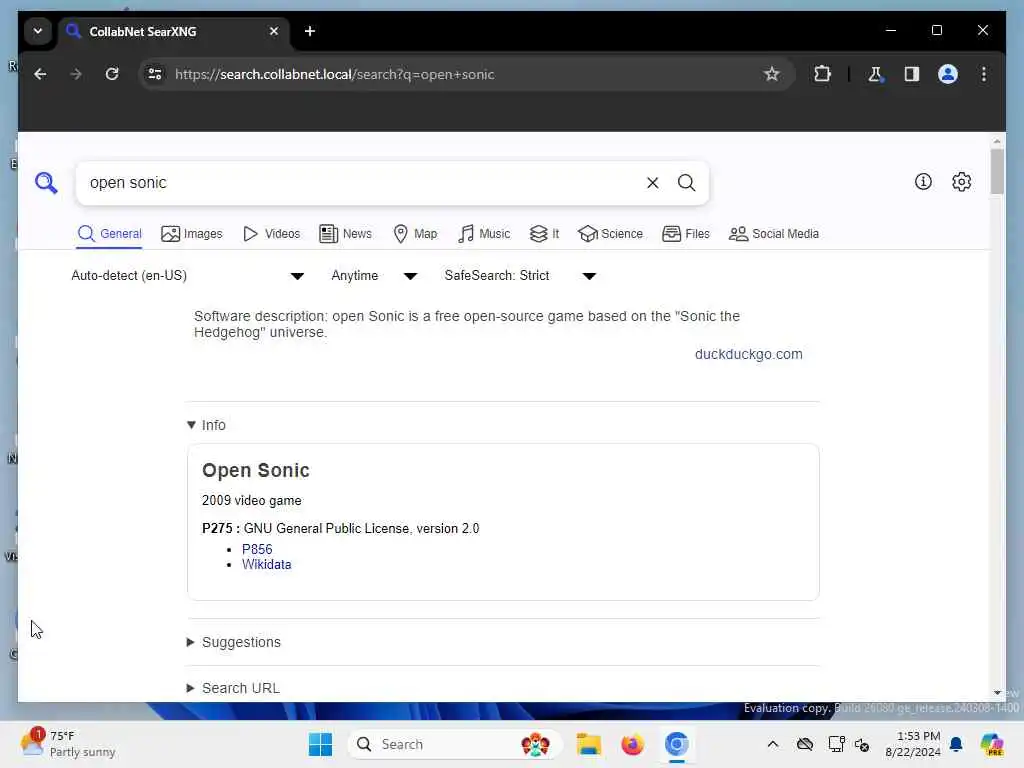1024x768 pixels.
Task: Open Chrome Labs flask icon
Action: click(x=875, y=74)
